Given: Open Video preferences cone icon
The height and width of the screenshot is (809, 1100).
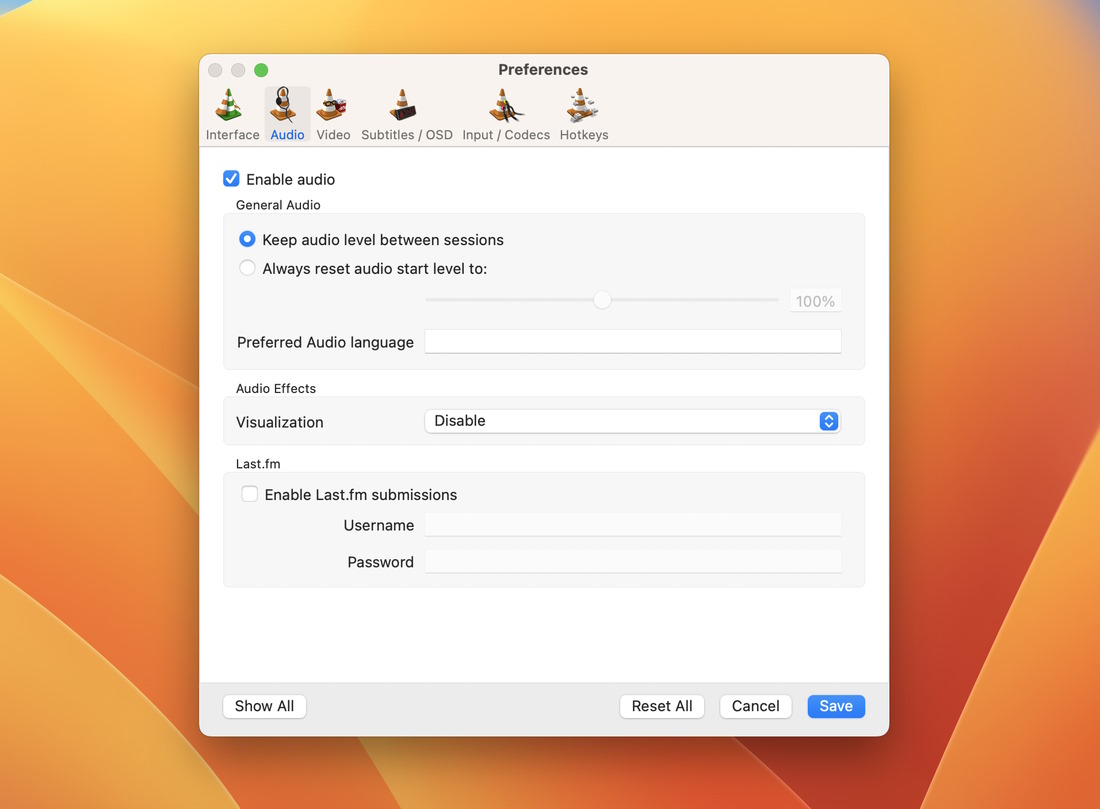Looking at the screenshot, I should coord(332,106).
